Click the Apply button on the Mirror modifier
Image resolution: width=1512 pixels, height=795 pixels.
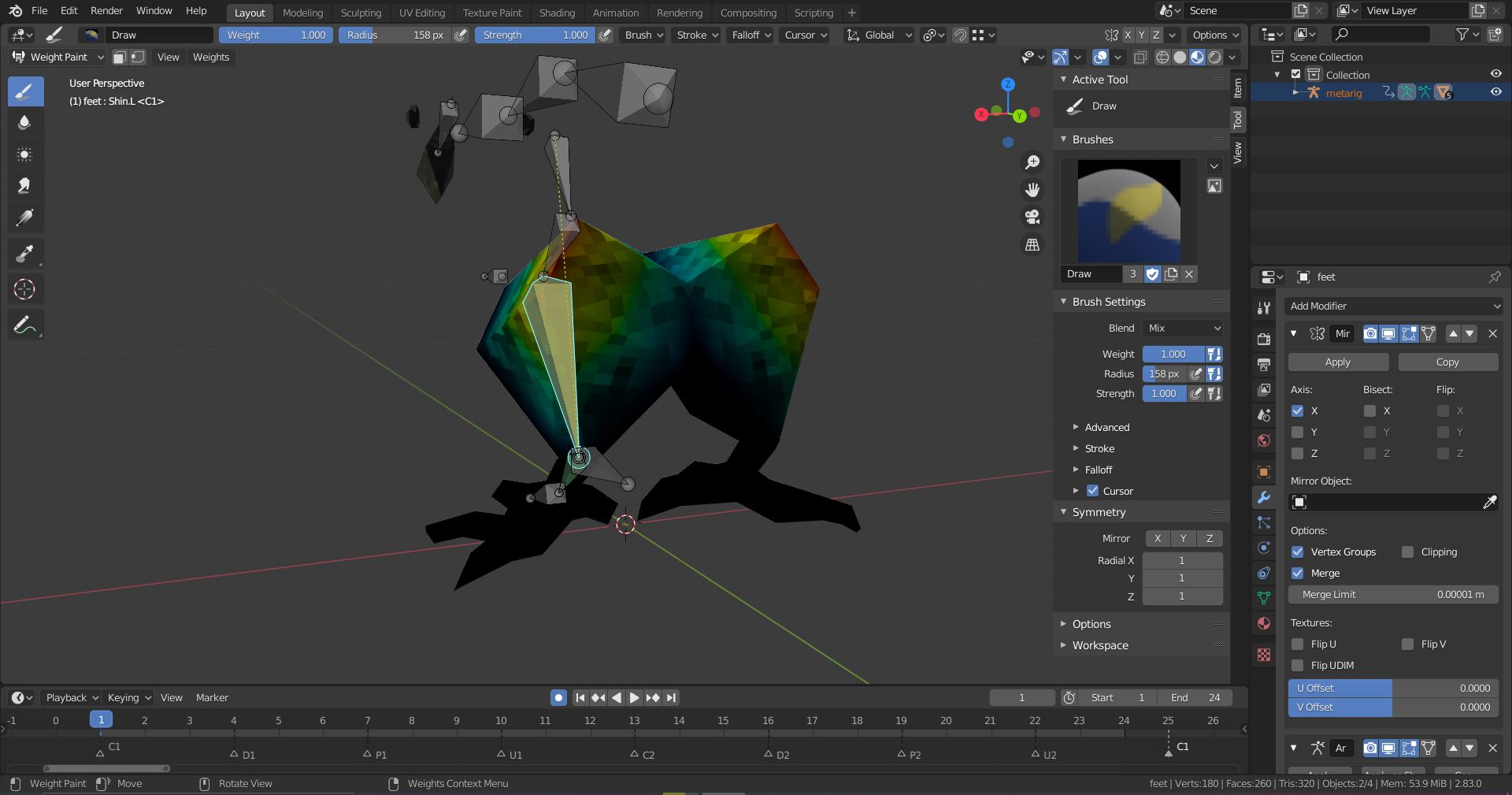[x=1337, y=362]
